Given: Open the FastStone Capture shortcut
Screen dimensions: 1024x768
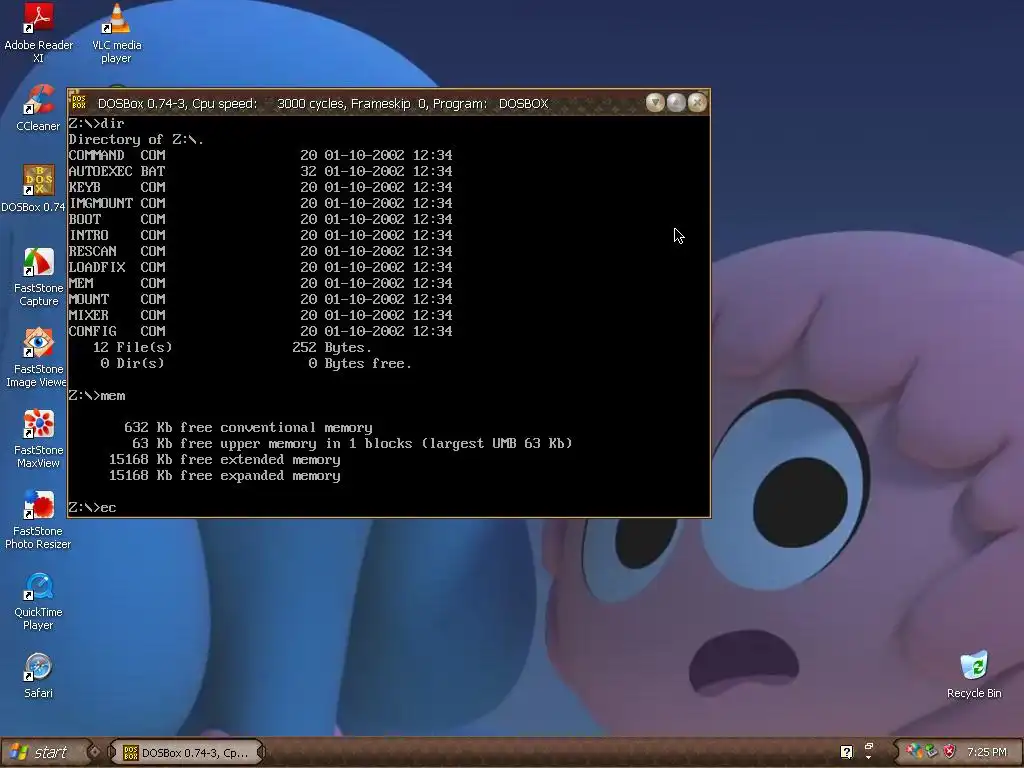Looking at the screenshot, I should [39, 277].
